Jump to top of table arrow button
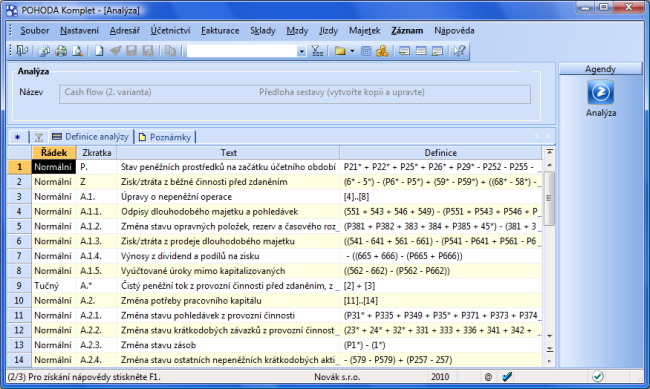650x389 pixels. click(550, 152)
